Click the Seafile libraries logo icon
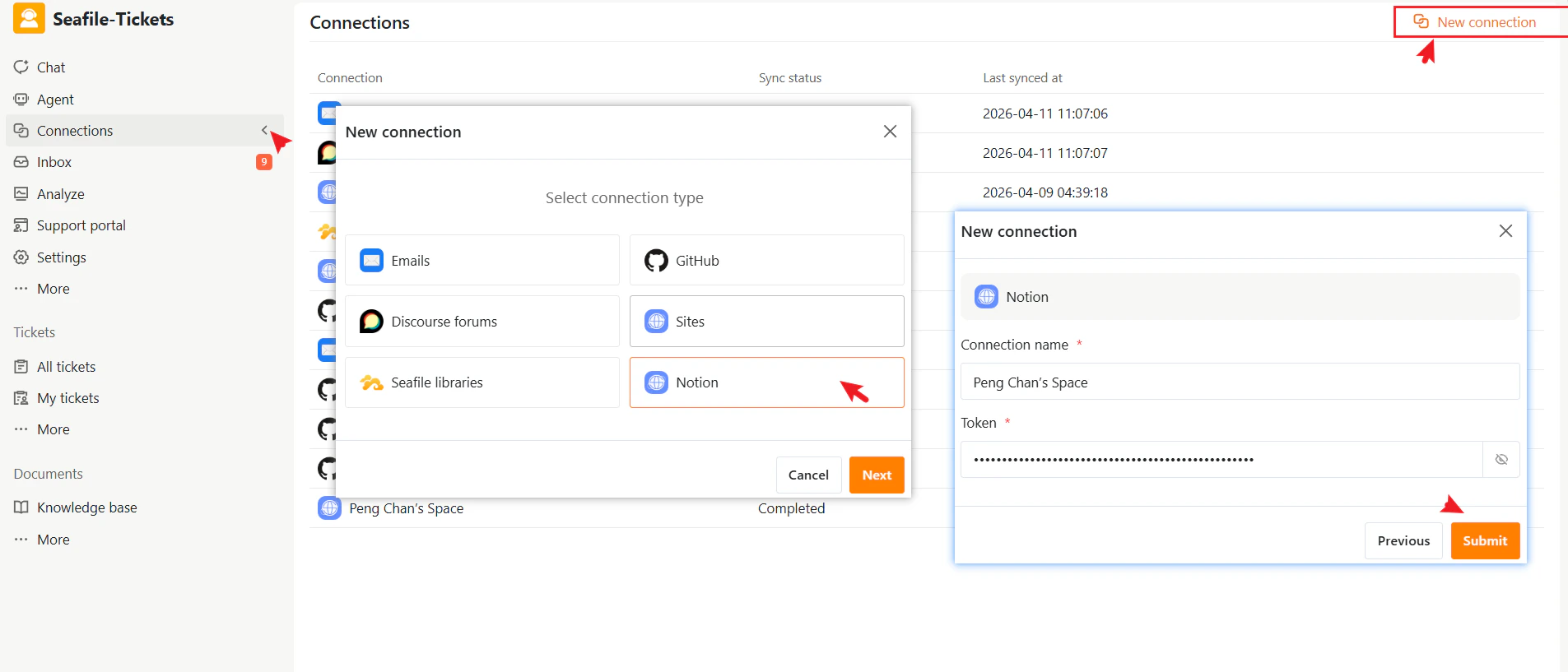Screen dimensions: 1568x672 click(372, 382)
